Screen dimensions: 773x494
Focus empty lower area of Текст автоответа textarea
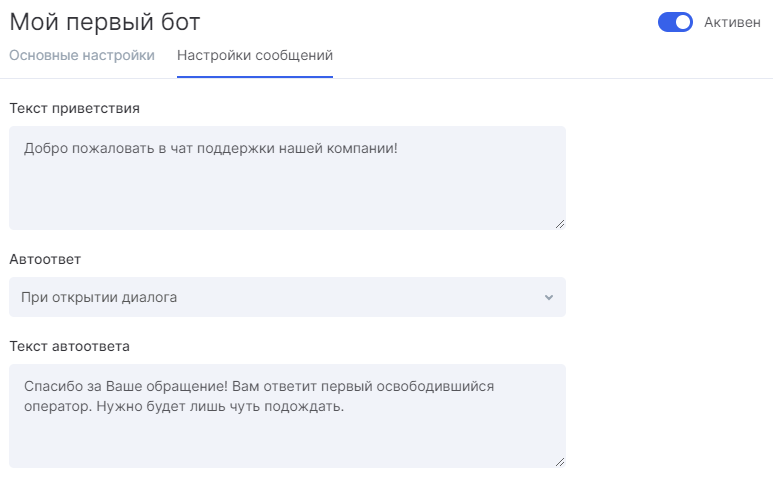click(x=287, y=441)
